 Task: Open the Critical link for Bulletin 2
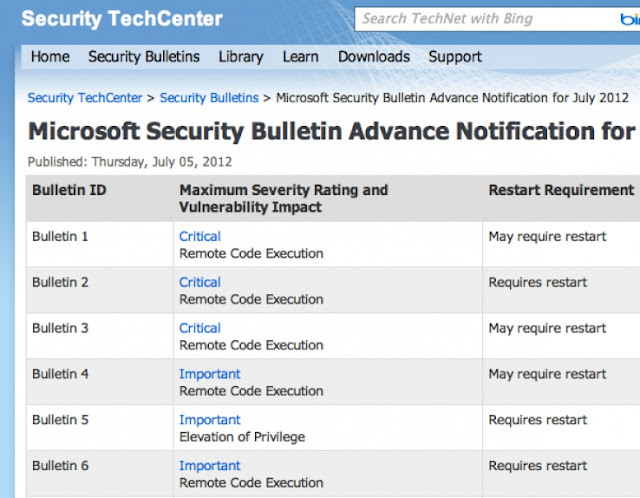pos(200,282)
